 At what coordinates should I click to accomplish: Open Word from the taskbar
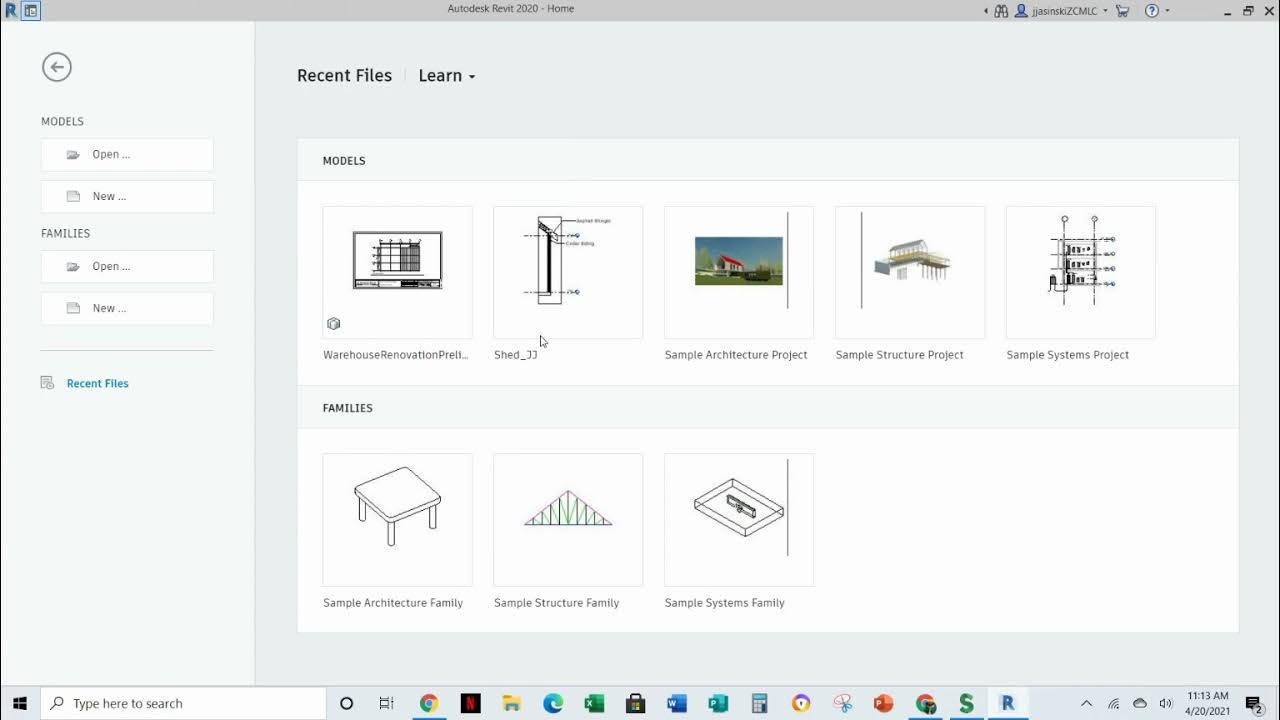coord(677,703)
